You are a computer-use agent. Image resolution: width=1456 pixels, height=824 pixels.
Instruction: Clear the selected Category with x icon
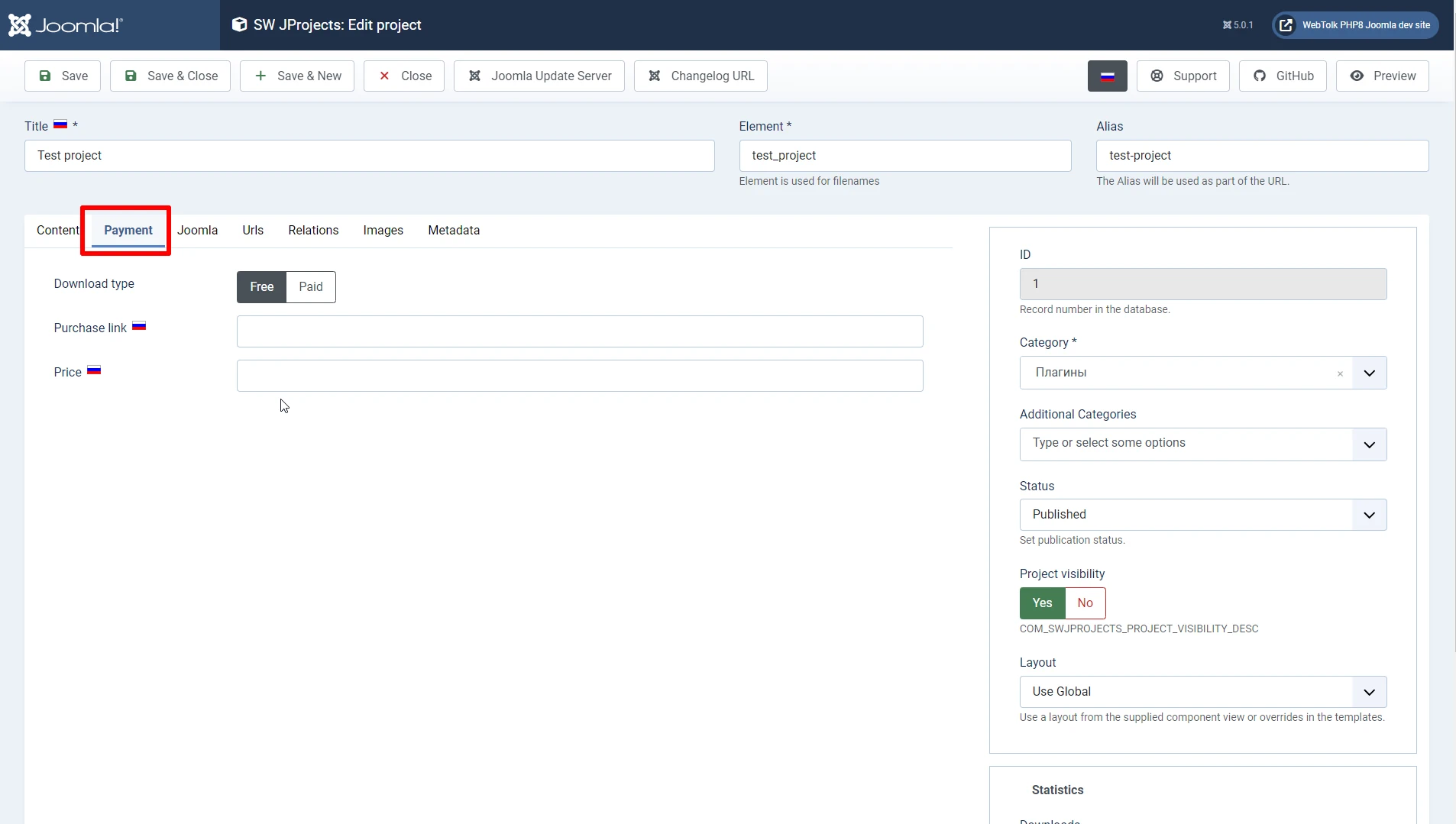1340,374
